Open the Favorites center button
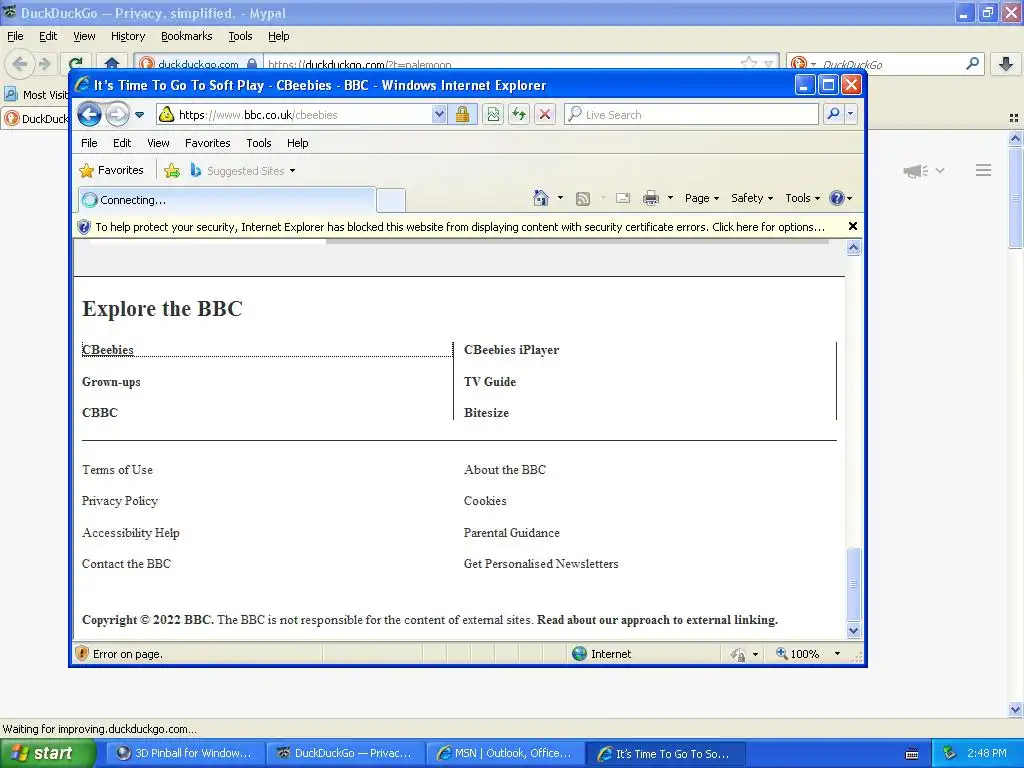 (111, 170)
